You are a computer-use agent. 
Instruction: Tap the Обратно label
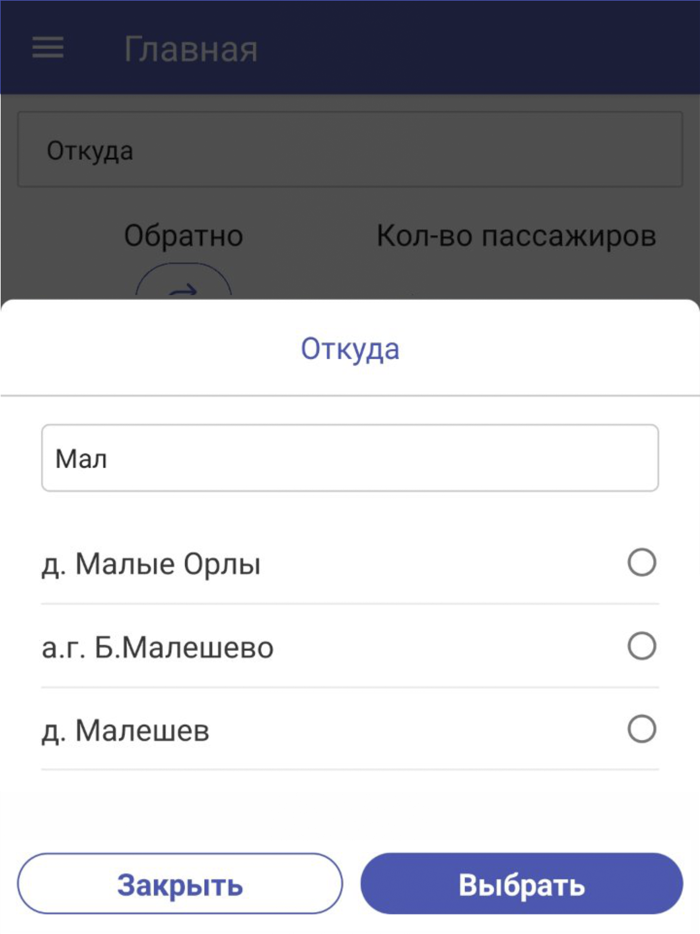coord(183,236)
